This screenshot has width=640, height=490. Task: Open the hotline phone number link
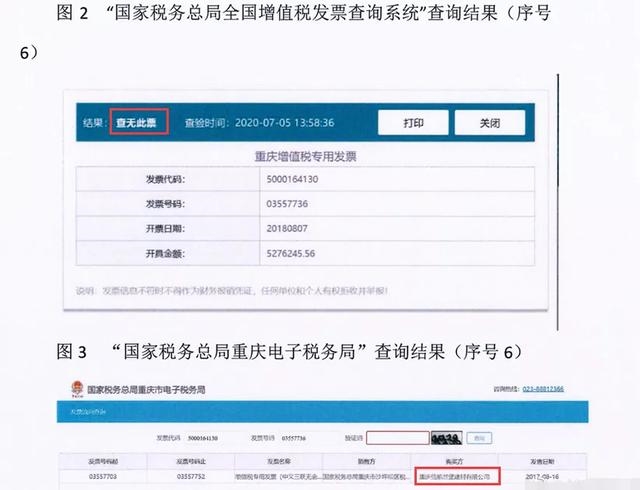[x=543, y=389]
